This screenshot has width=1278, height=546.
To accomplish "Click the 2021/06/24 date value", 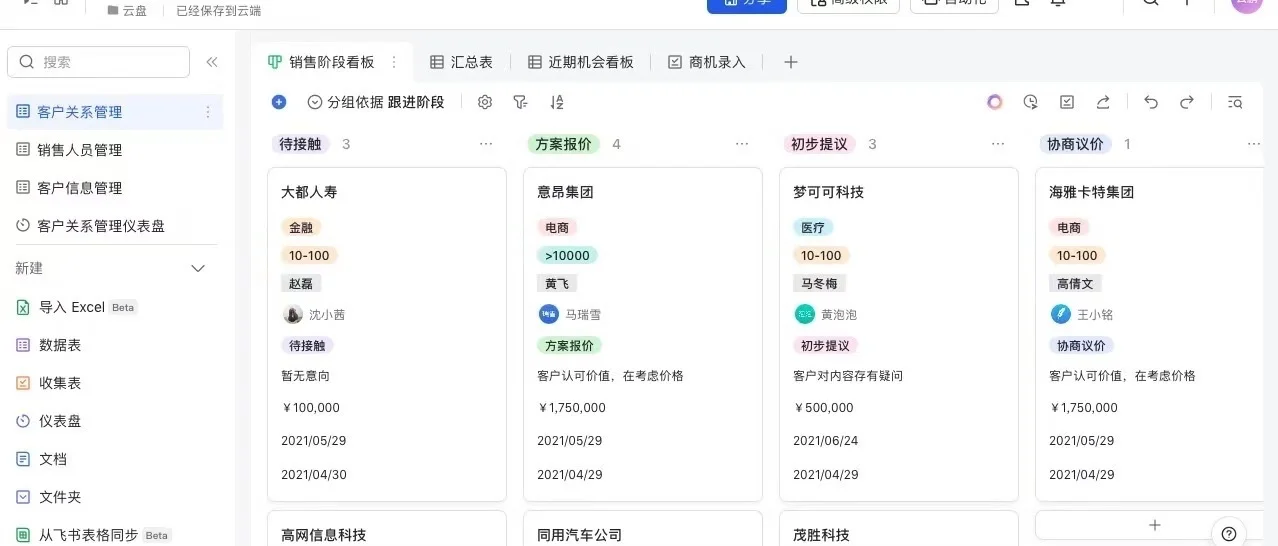I will click(x=826, y=441).
